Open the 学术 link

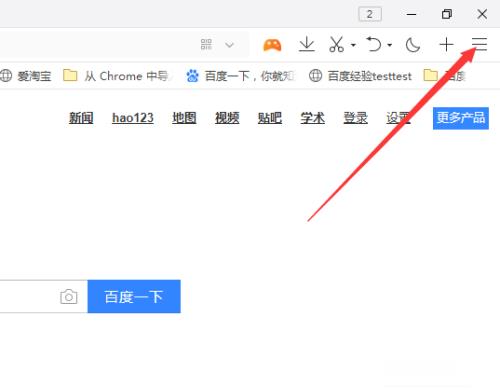(312, 118)
